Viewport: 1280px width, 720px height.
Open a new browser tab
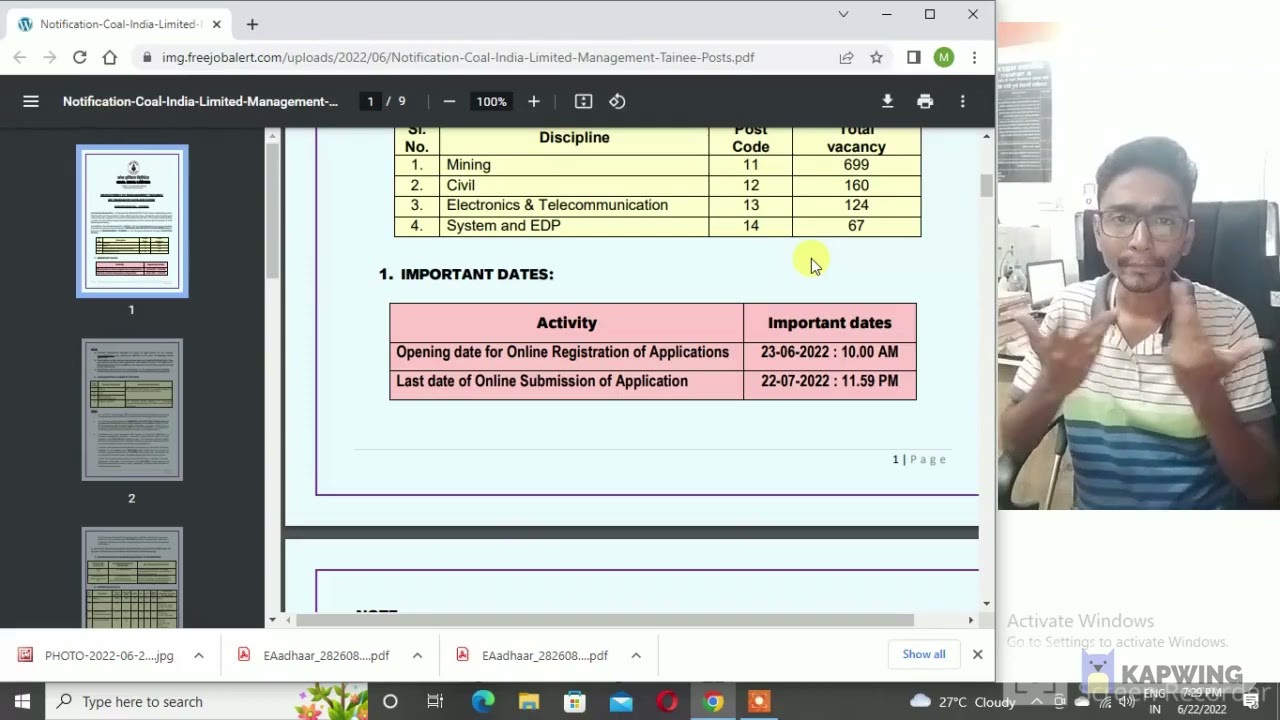(x=252, y=24)
